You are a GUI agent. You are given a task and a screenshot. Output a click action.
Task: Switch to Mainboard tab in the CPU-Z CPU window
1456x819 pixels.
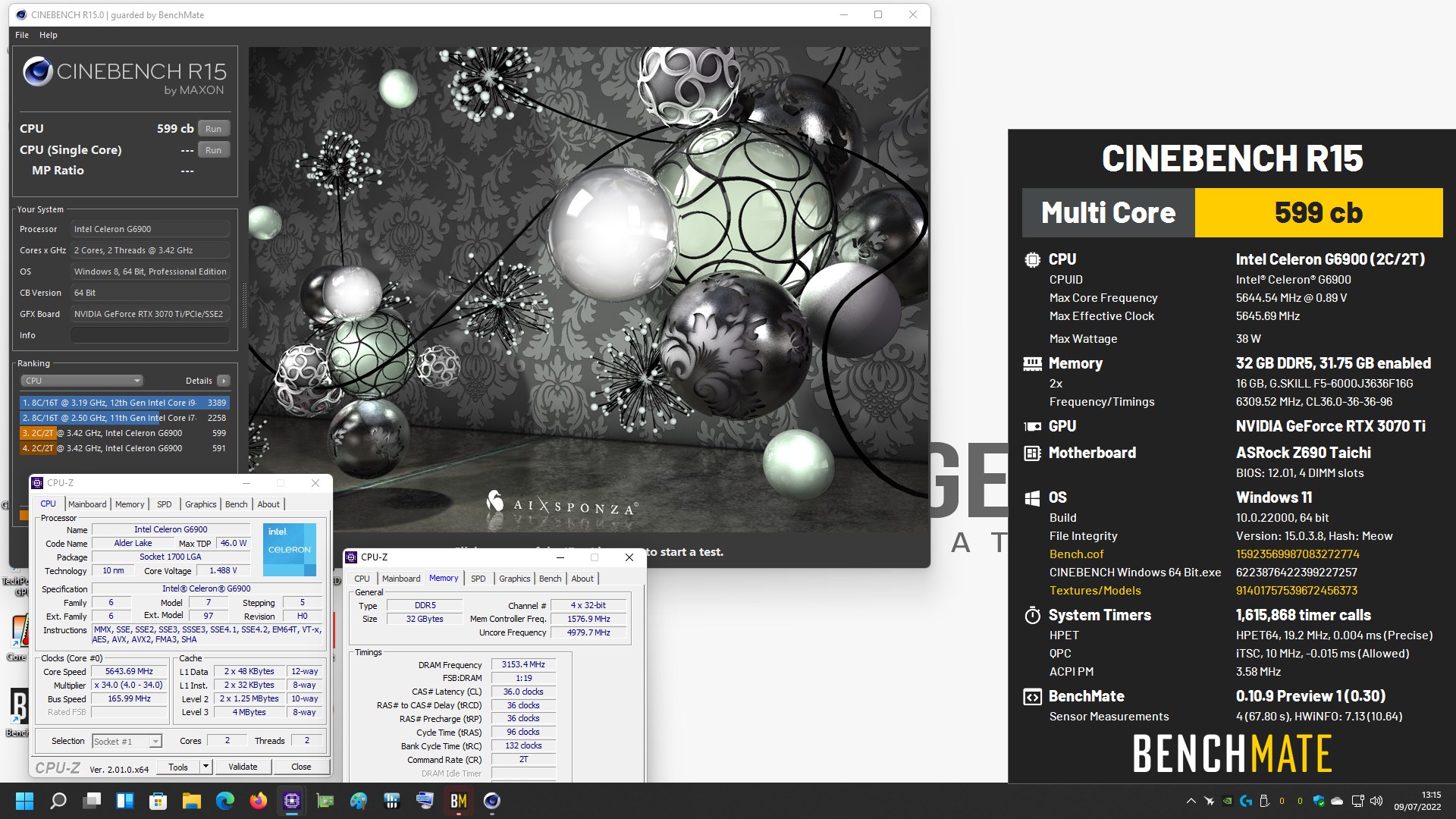[x=87, y=504]
